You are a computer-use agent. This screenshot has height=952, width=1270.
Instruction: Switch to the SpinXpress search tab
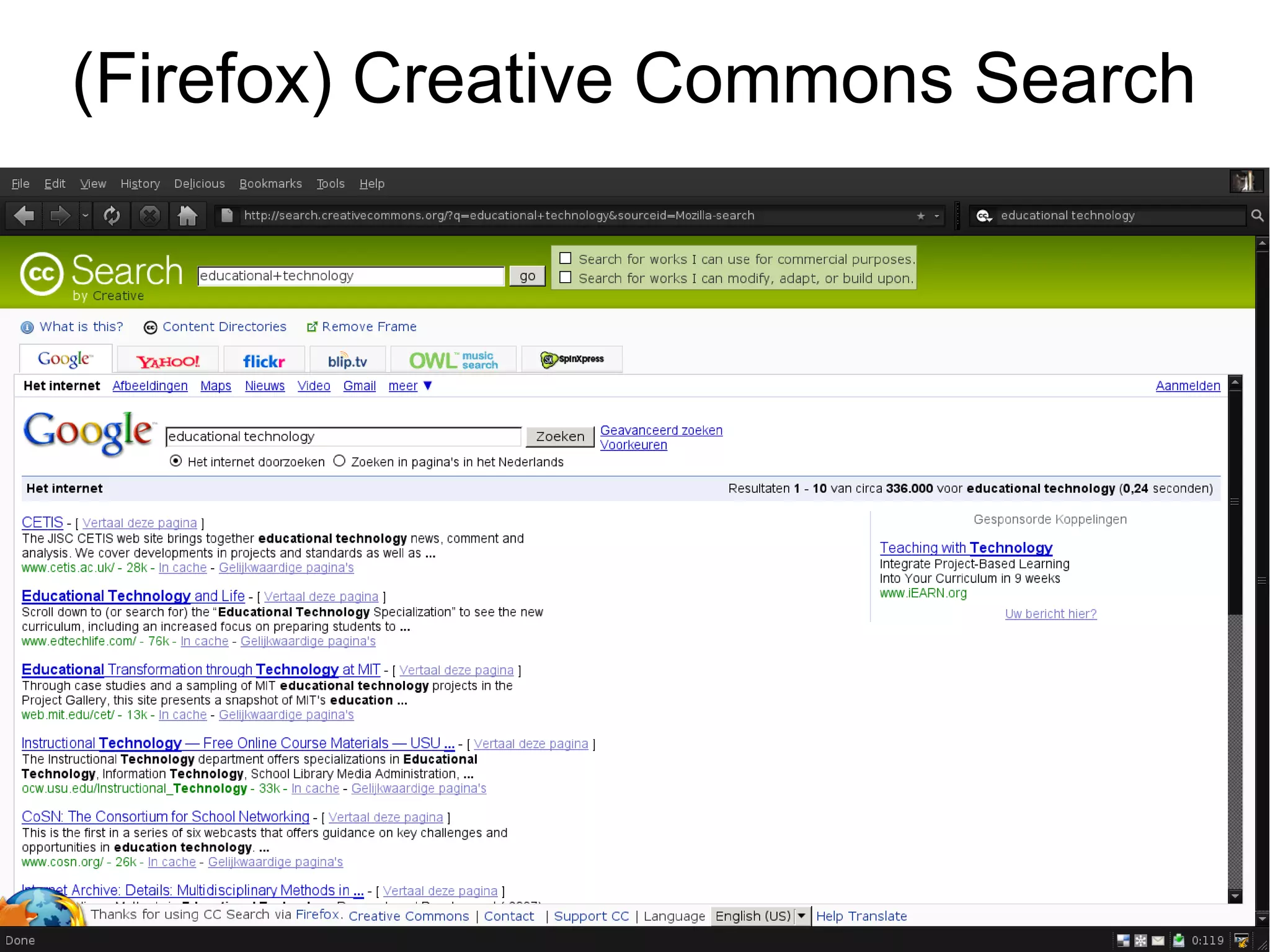tap(572, 360)
